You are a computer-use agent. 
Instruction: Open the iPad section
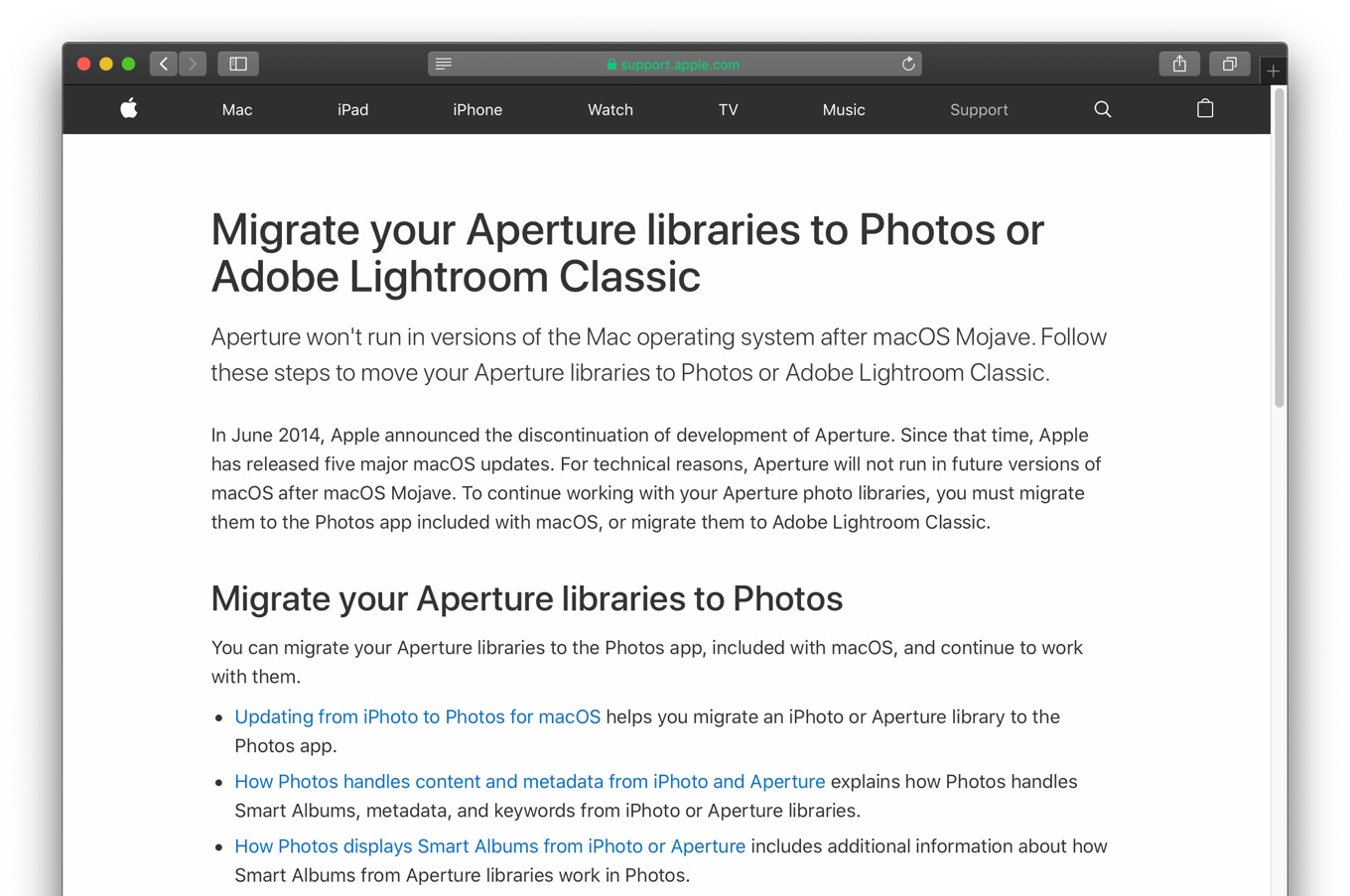(352, 110)
